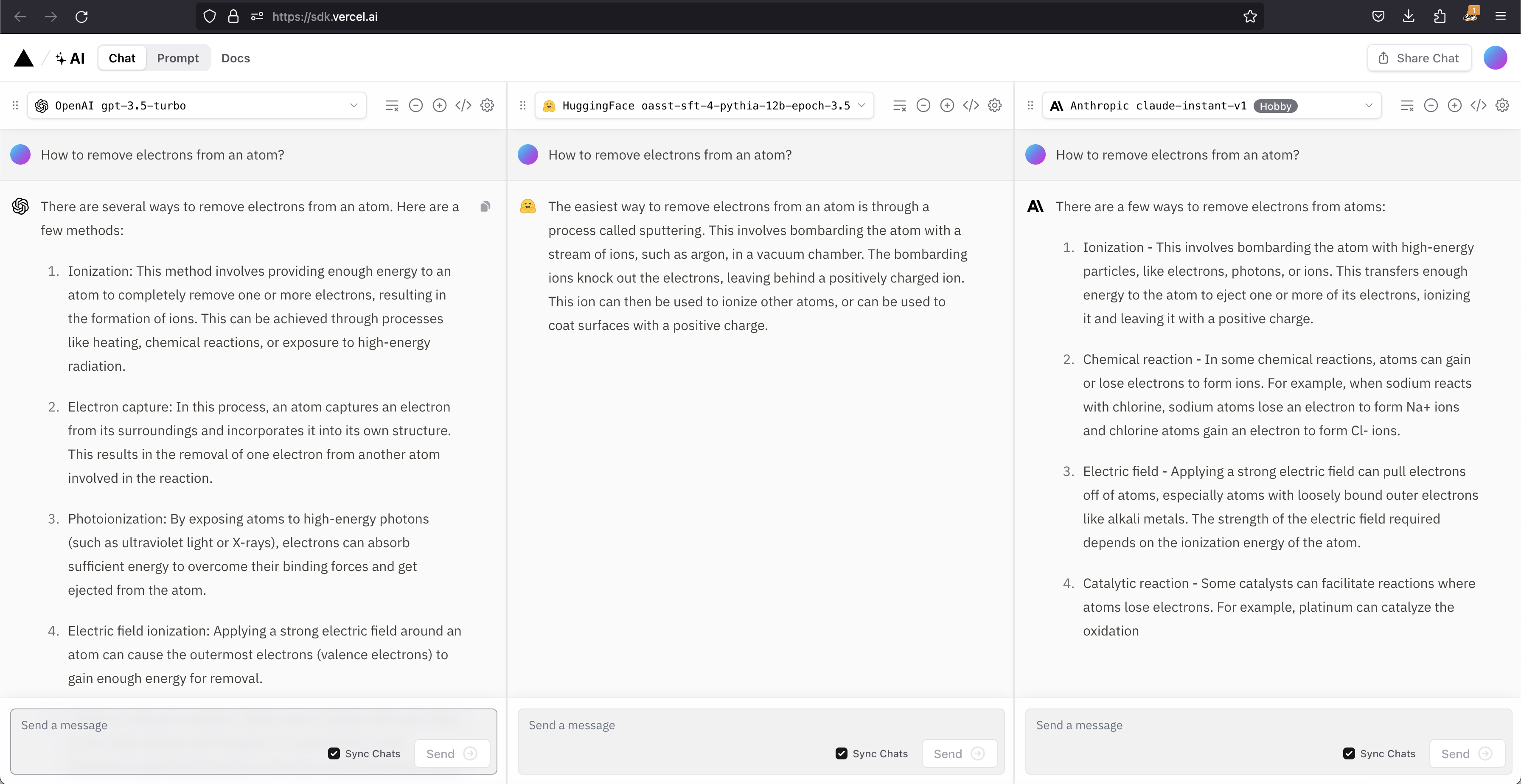This screenshot has height=784, width=1521.
Task: Clear chat in the gpt-3.5-turbo panel
Action: [x=392, y=106]
